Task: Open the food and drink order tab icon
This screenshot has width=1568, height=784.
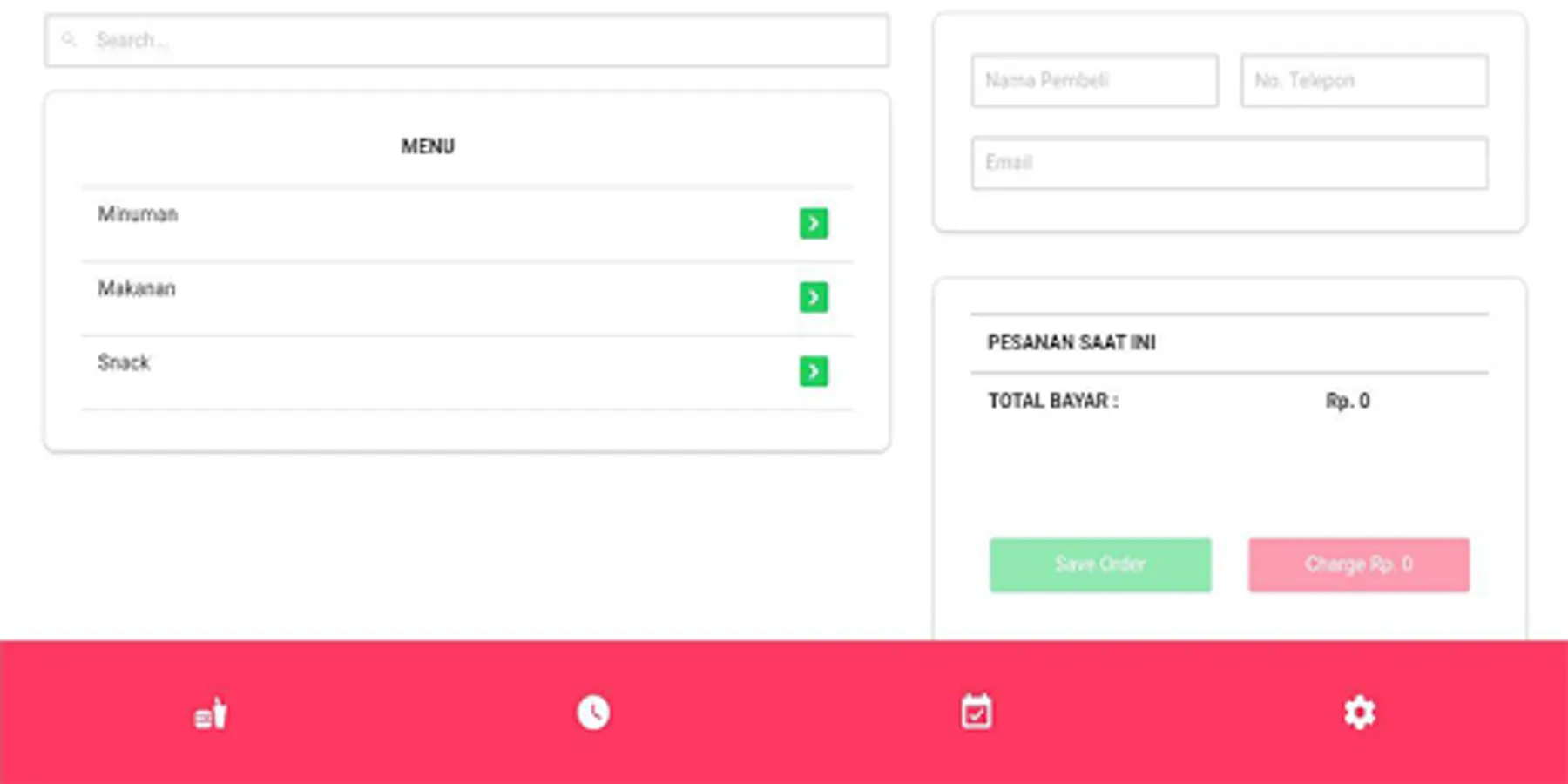Action: point(210,713)
